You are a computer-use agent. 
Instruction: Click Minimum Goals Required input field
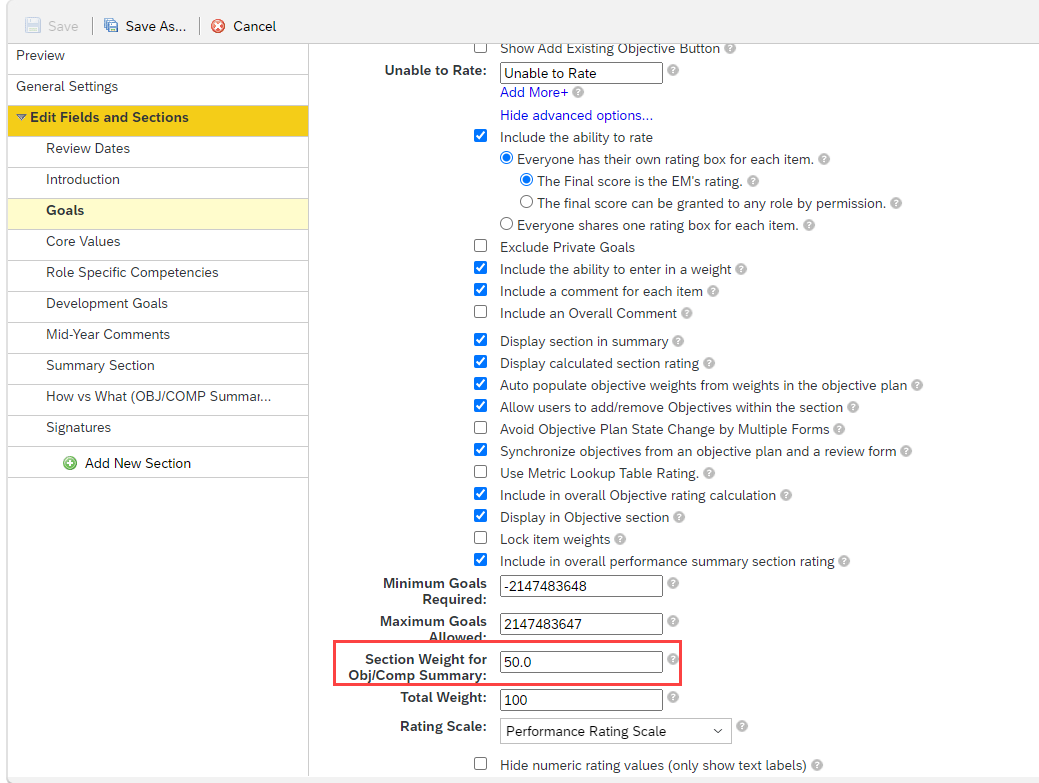[x=581, y=586]
